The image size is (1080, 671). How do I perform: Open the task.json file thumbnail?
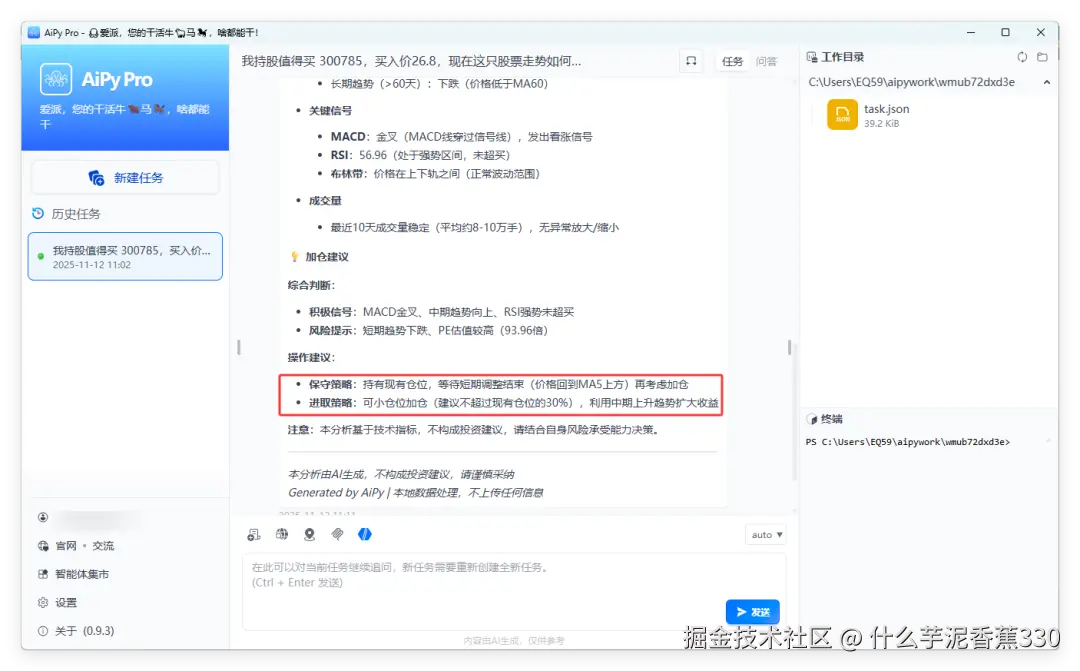[x=843, y=115]
